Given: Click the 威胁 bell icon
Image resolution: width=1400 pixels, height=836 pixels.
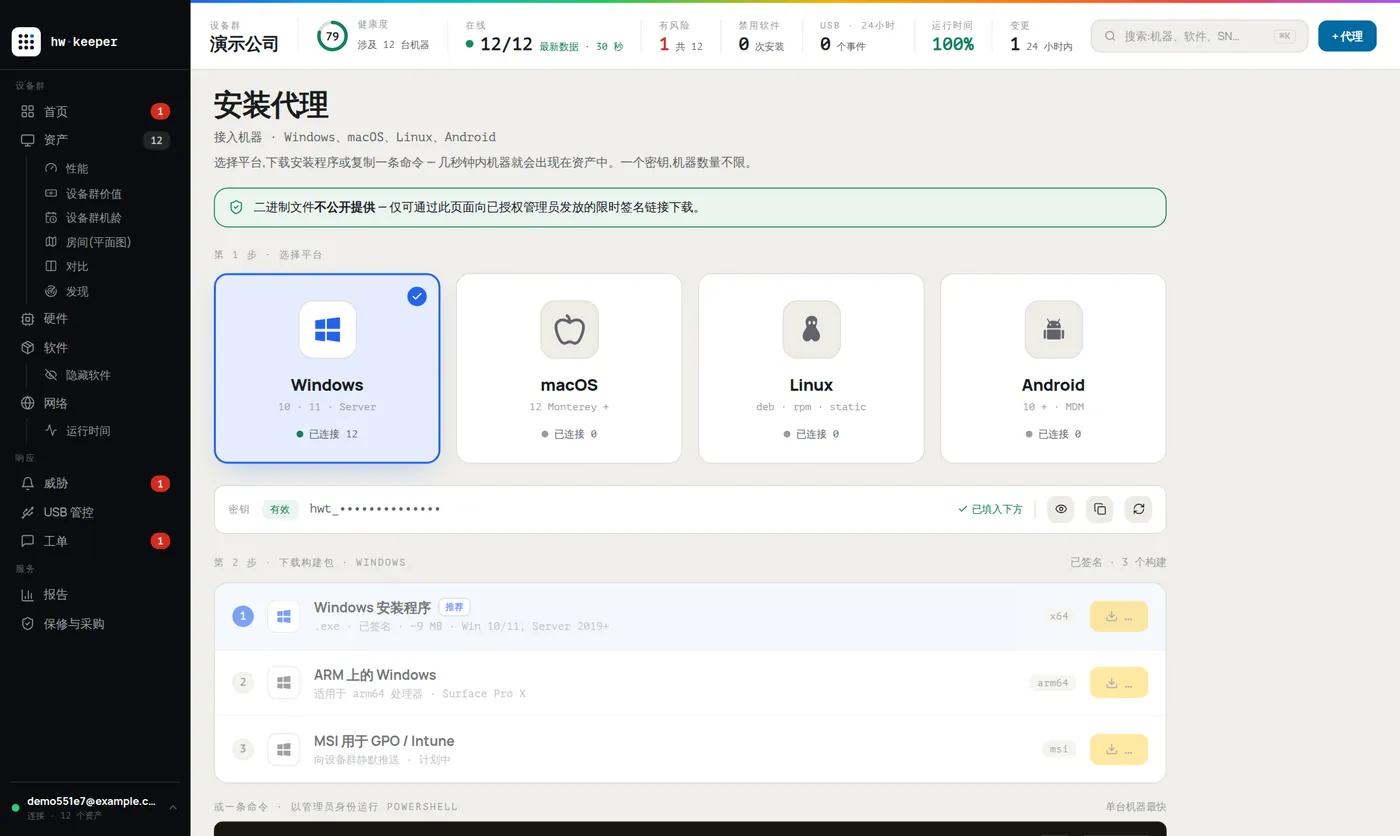Looking at the screenshot, I should coord(28,483).
